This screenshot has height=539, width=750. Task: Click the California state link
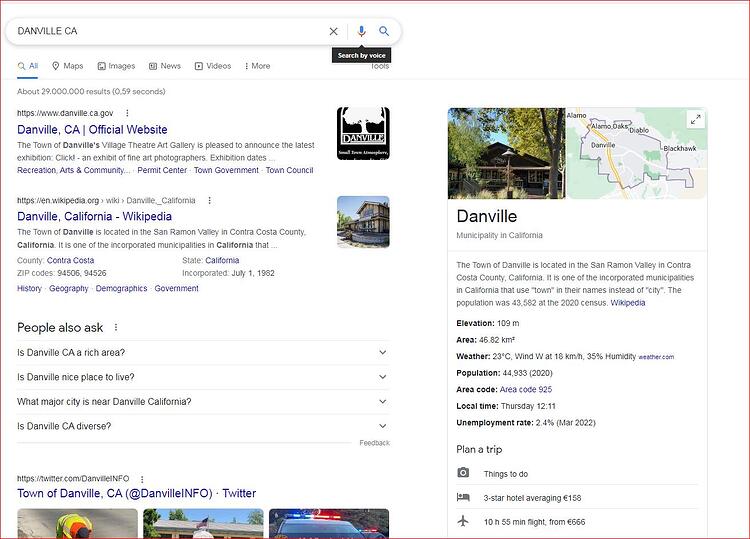[x=222, y=261]
